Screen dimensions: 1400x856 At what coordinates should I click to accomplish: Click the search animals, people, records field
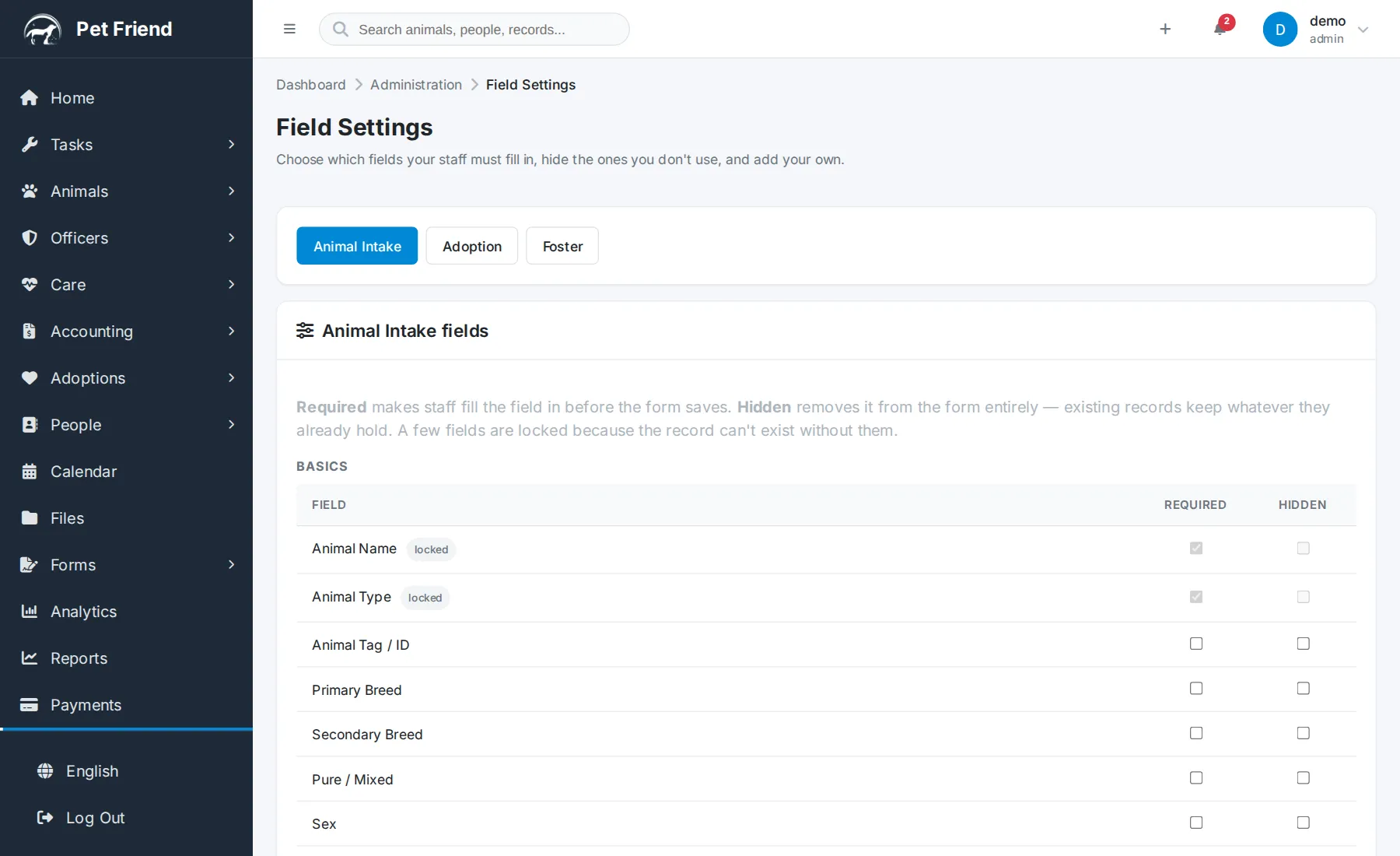coord(474,30)
